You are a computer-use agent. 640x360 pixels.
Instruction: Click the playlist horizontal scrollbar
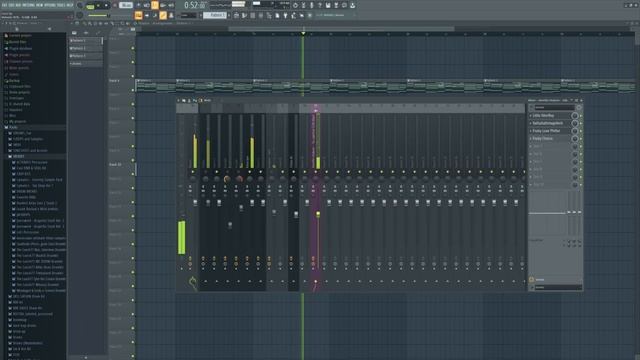click(x=341, y=29)
